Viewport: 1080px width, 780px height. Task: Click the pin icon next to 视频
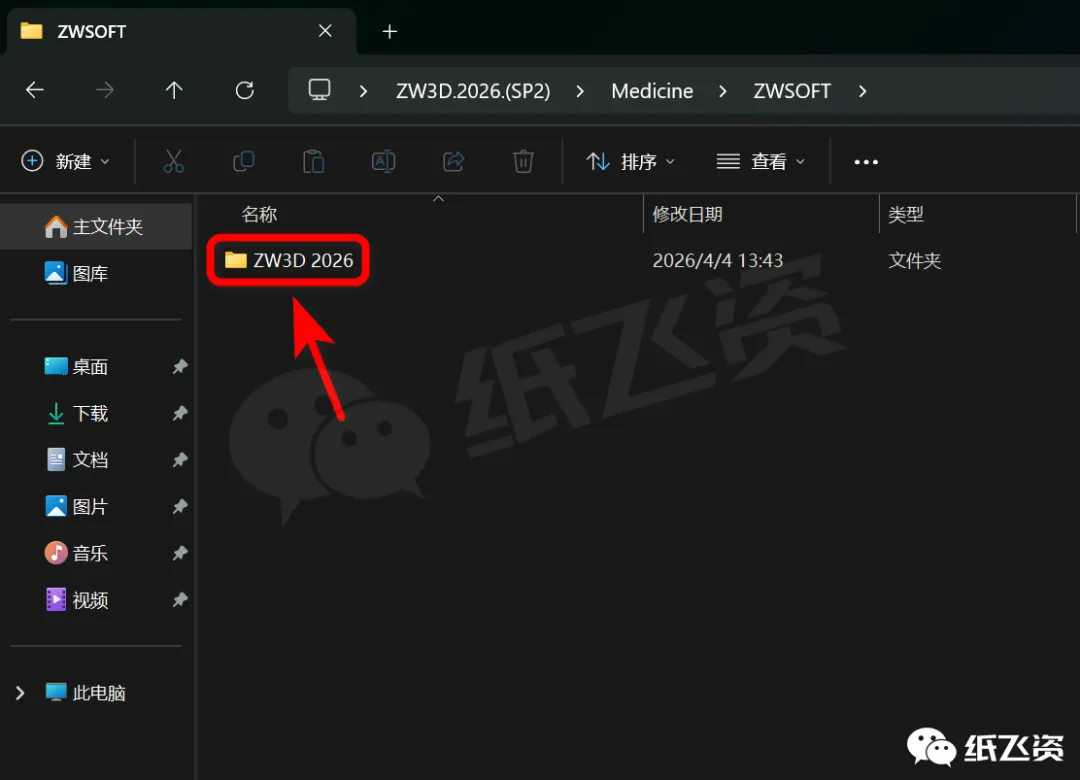click(x=180, y=600)
